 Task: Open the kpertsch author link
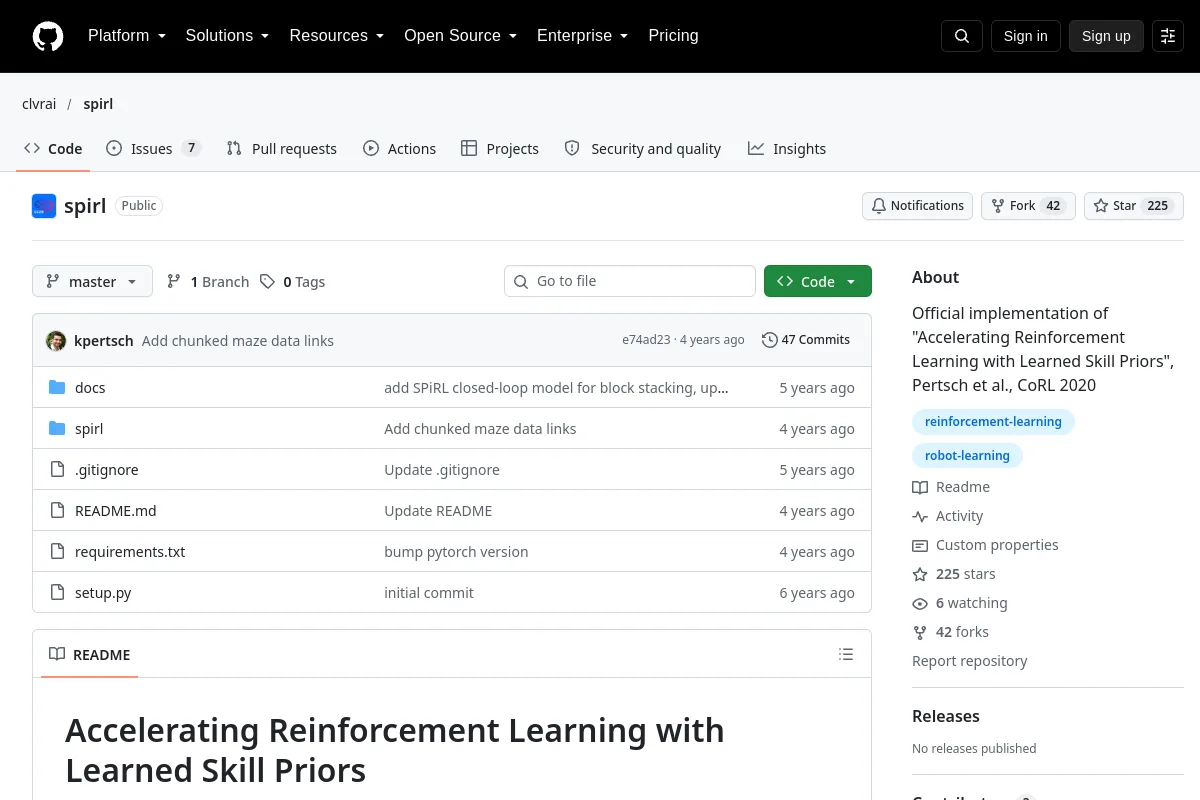point(104,341)
